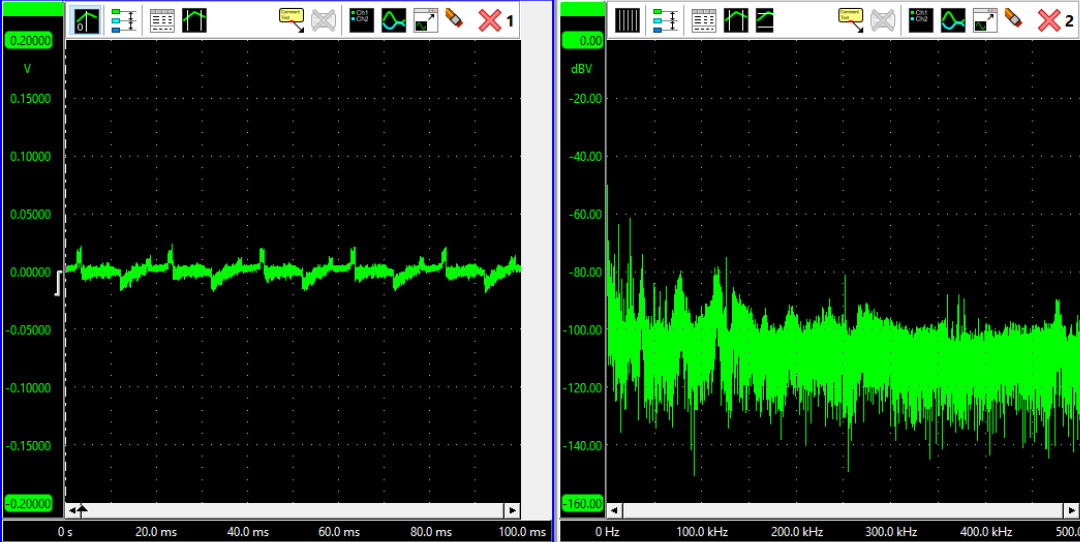Viewport: 1080px width, 542px height.
Task: Open the measurement table icon in graph 1
Action: pyautogui.click(x=162, y=21)
